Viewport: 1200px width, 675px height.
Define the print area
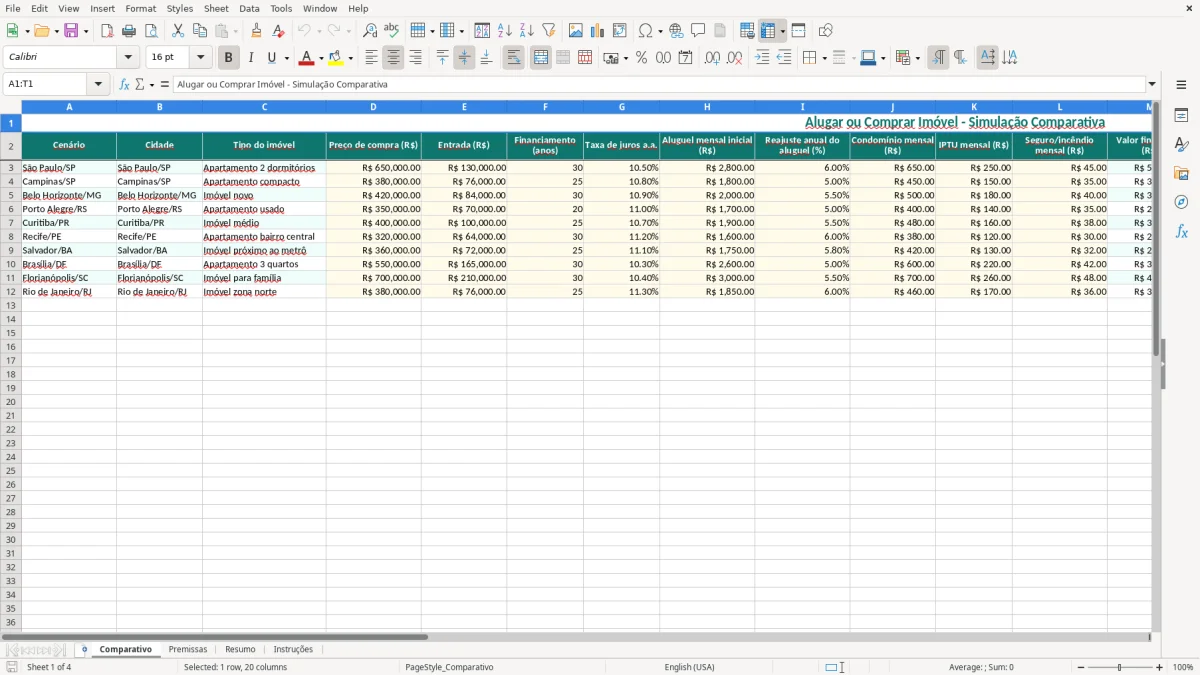click(747, 31)
